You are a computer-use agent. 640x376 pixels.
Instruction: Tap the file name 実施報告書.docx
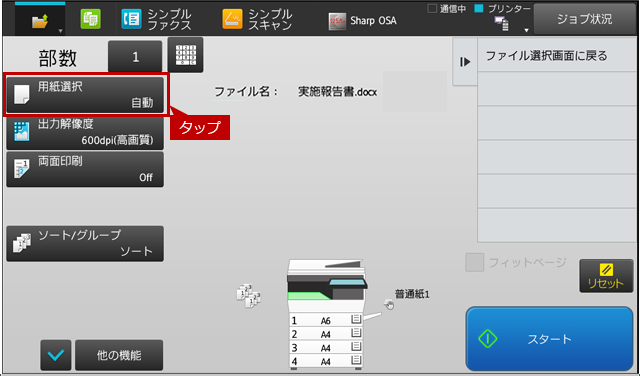pyautogui.click(x=337, y=92)
